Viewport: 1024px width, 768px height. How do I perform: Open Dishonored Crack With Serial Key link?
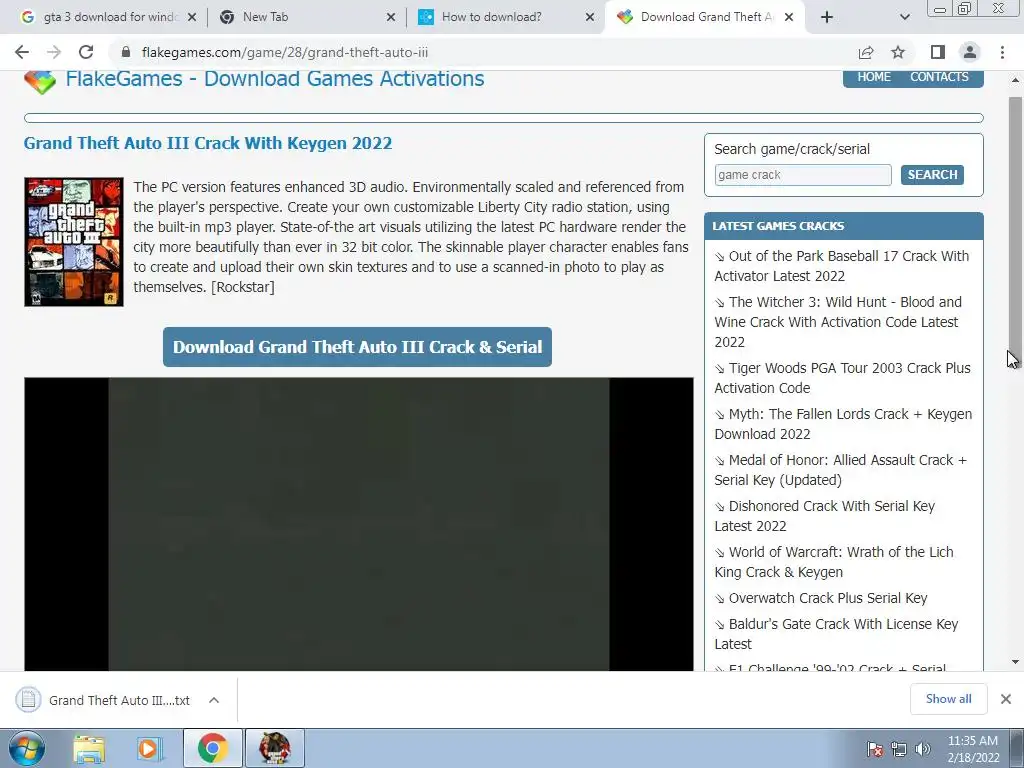(x=825, y=516)
